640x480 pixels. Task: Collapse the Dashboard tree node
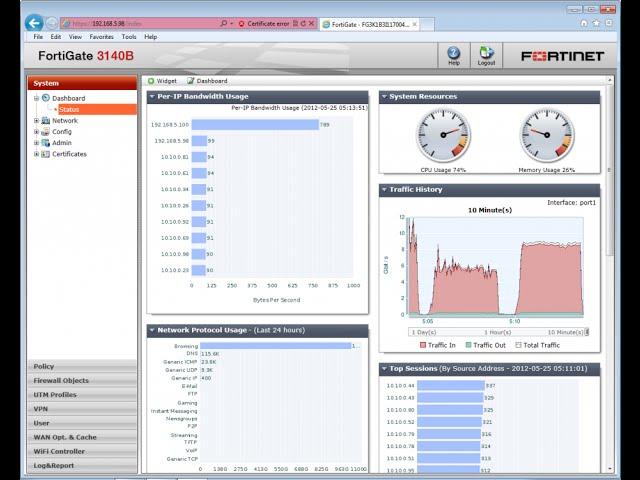[36, 98]
